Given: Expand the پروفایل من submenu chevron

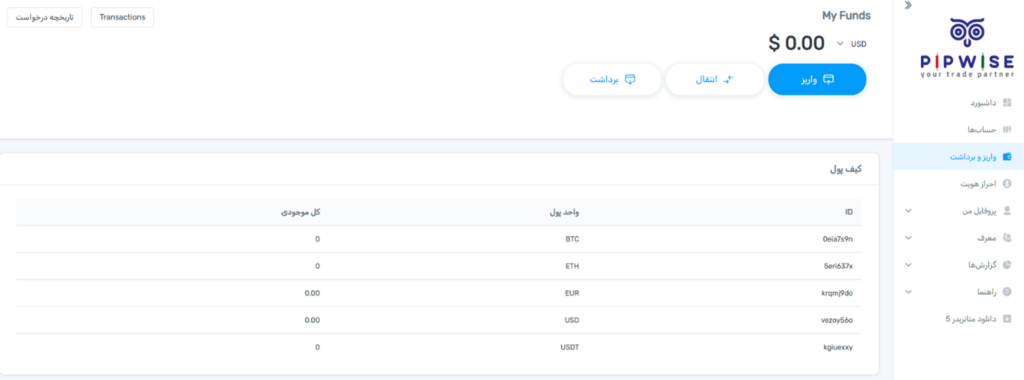Looking at the screenshot, I should (x=908, y=211).
